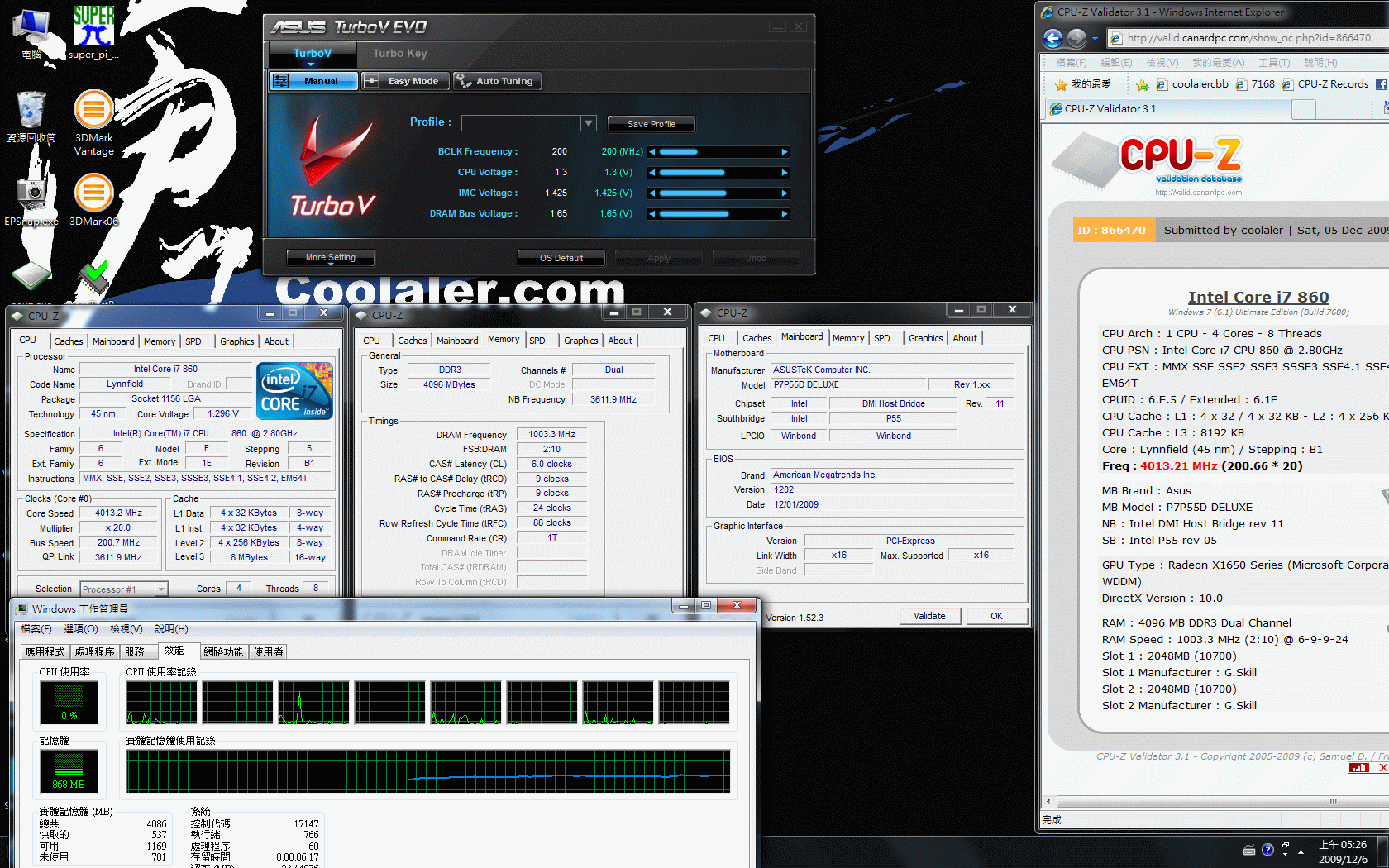Click the Intel Core i7 860 heading link
The width and height of the screenshot is (1389, 868).
pyautogui.click(x=1258, y=298)
